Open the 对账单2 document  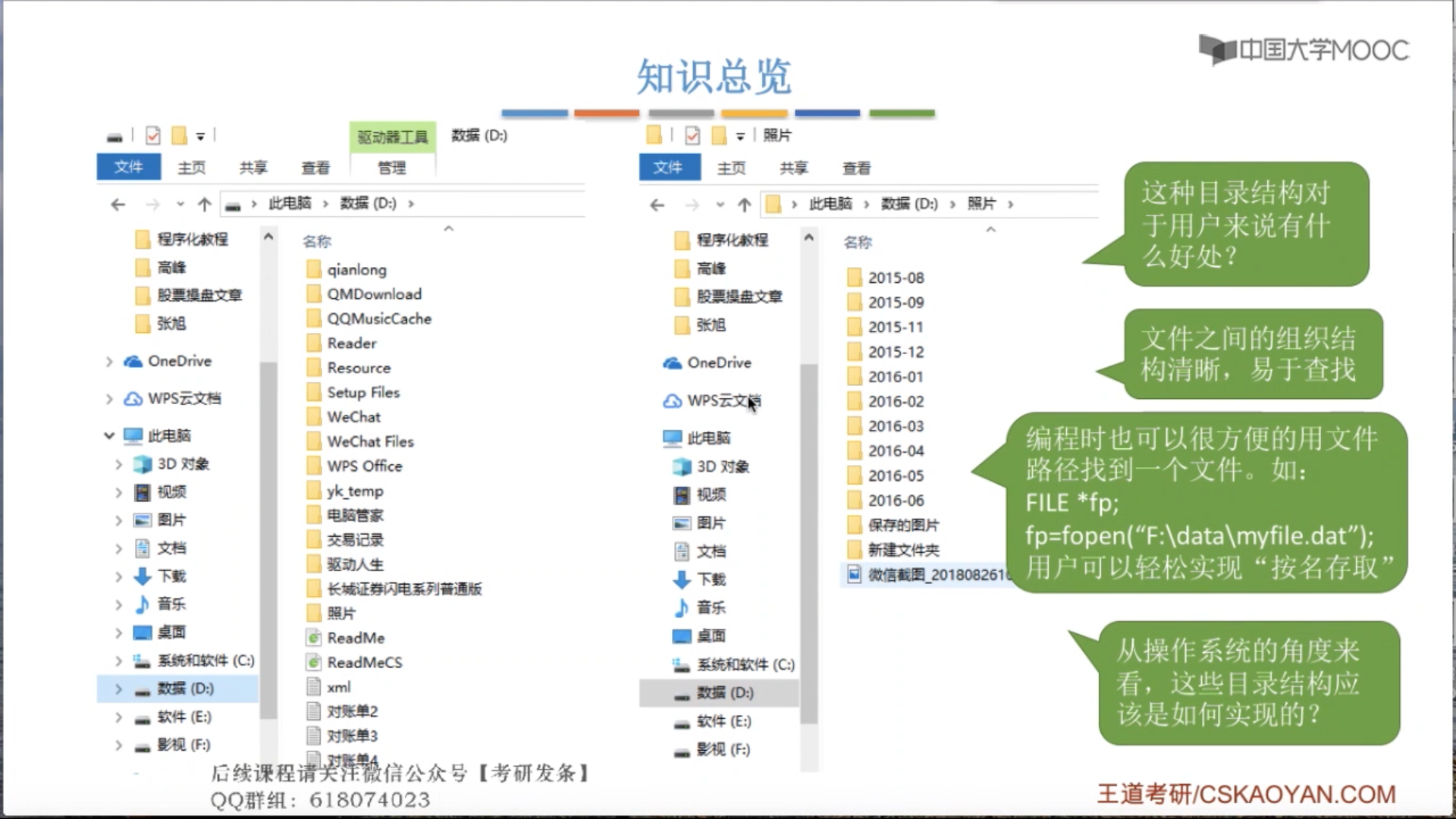tap(342, 711)
